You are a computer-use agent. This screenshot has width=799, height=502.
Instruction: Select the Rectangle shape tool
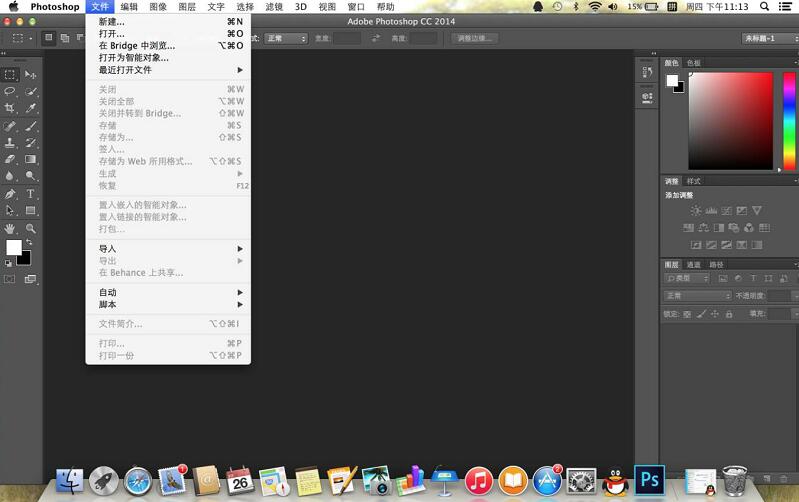31,210
